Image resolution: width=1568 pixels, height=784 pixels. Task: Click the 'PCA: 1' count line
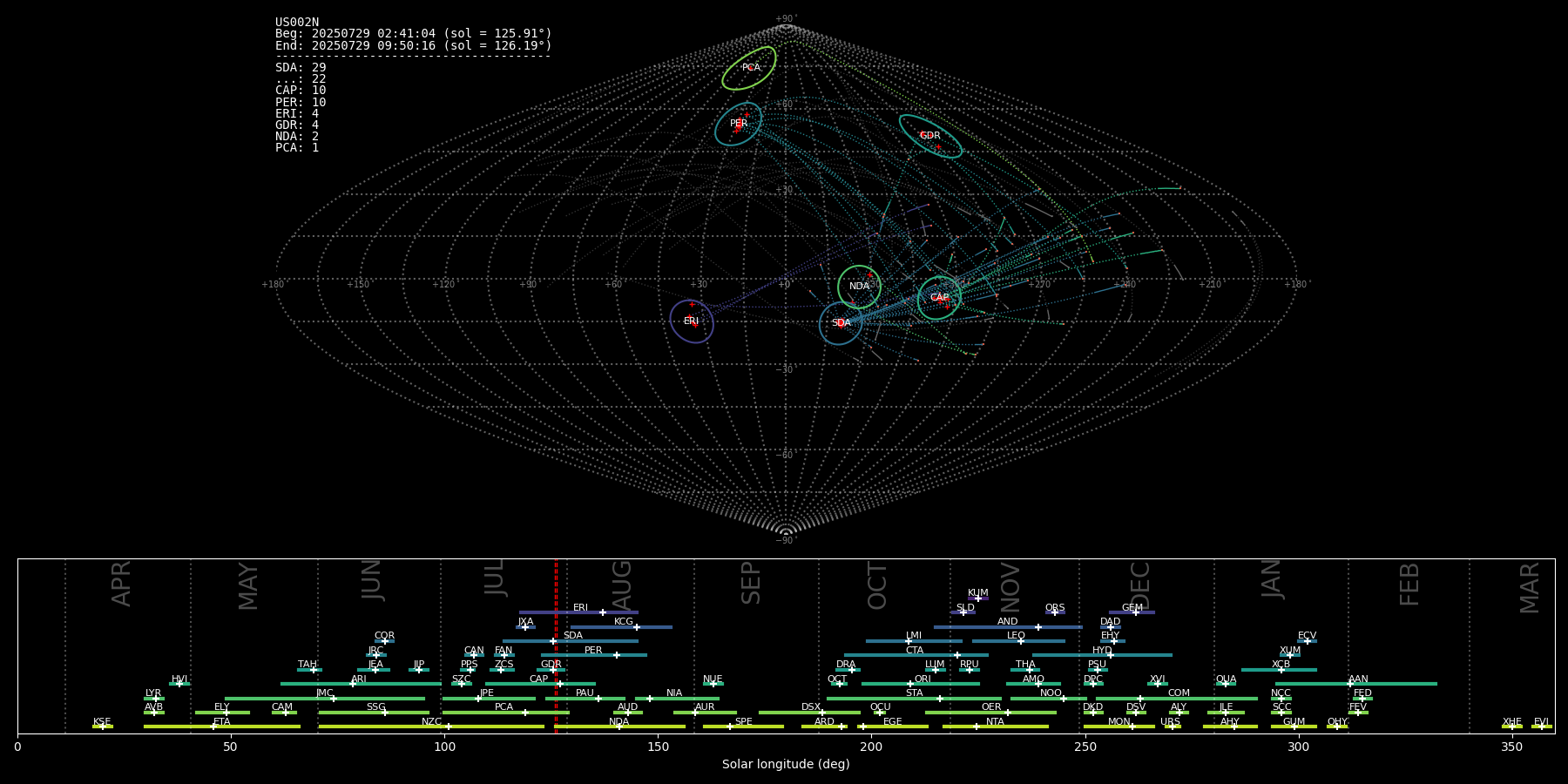297,147
